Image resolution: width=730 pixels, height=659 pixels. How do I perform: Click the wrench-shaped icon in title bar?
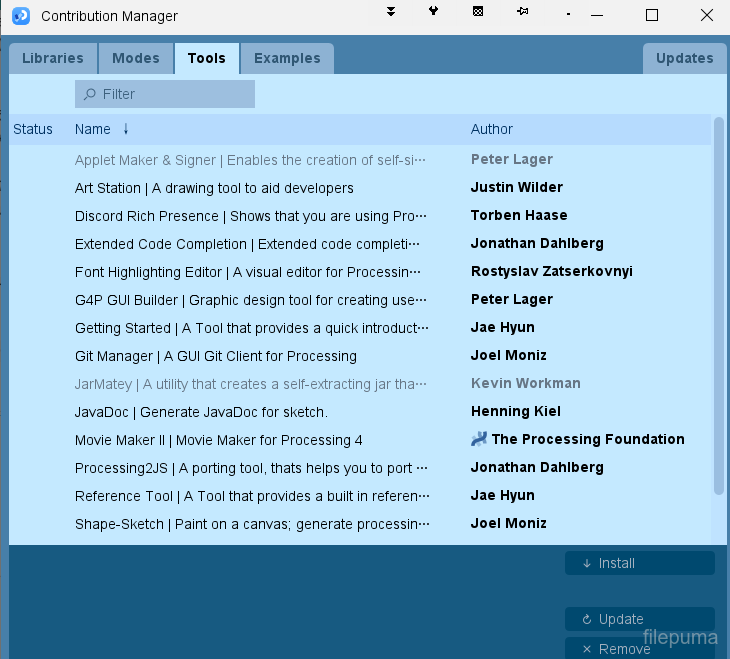click(x=434, y=12)
